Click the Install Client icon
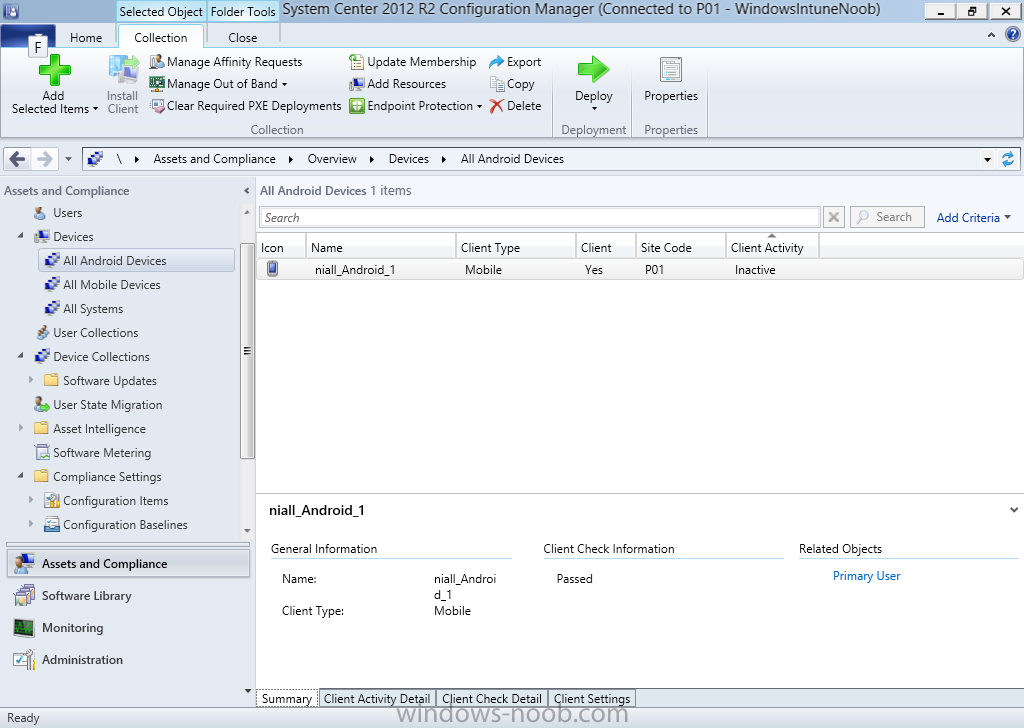This screenshot has height=728, width=1024. tap(123, 70)
